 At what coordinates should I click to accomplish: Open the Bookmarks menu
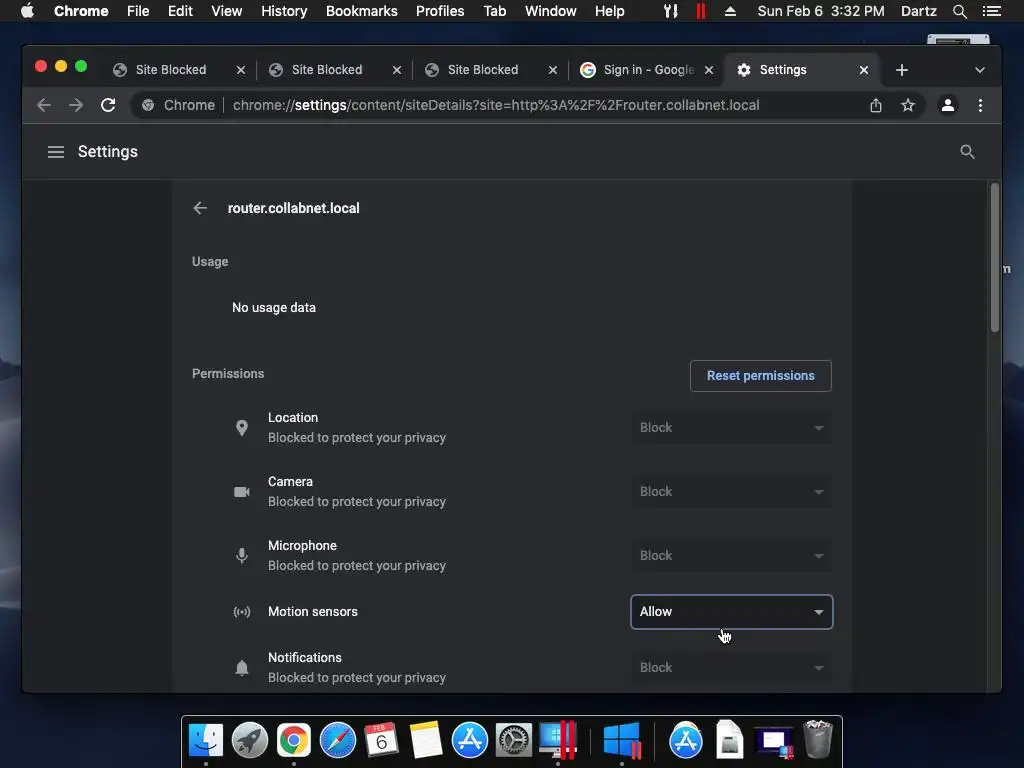click(362, 11)
